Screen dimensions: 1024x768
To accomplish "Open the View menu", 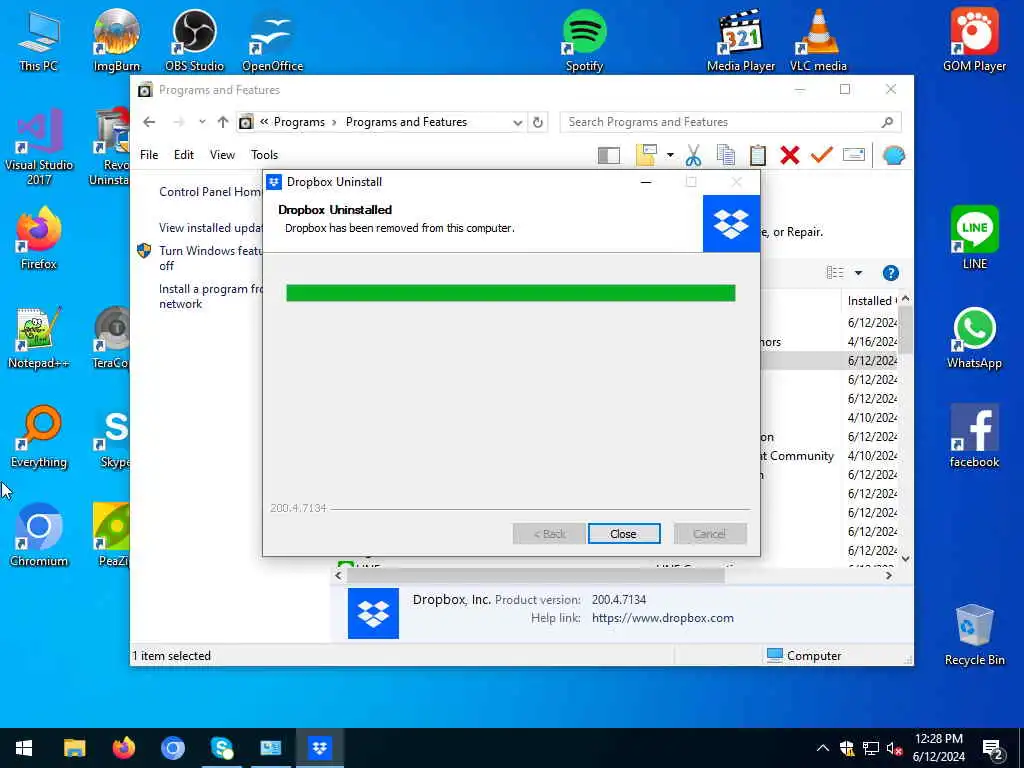I will point(222,155).
